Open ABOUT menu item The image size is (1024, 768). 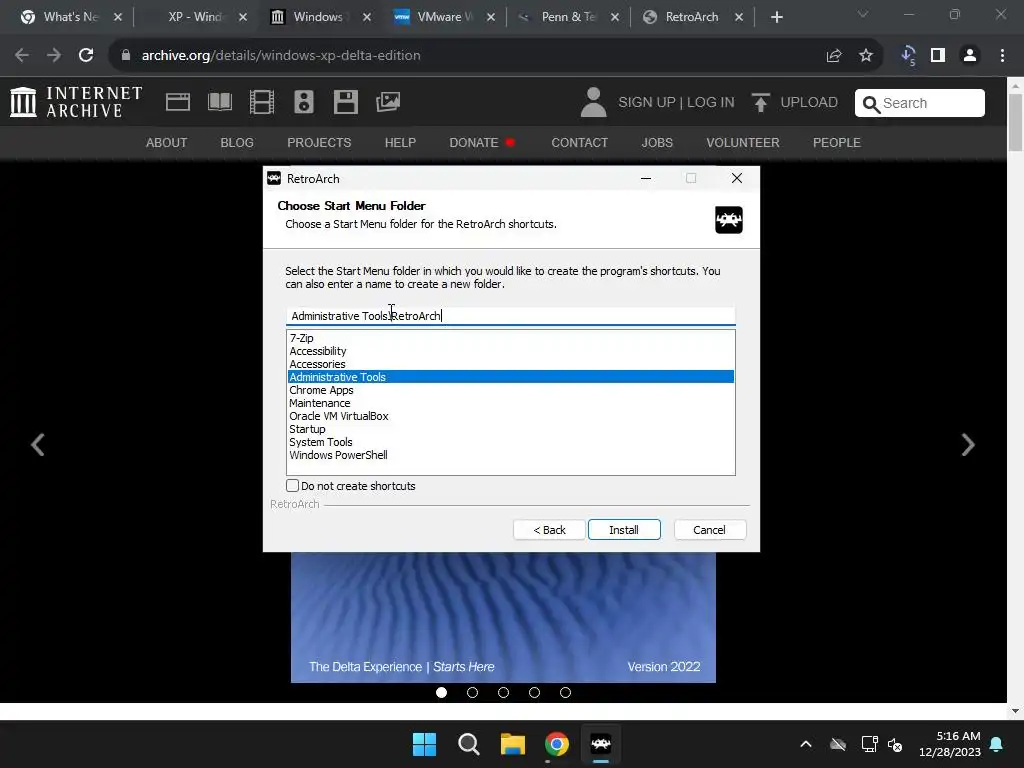[x=167, y=142]
